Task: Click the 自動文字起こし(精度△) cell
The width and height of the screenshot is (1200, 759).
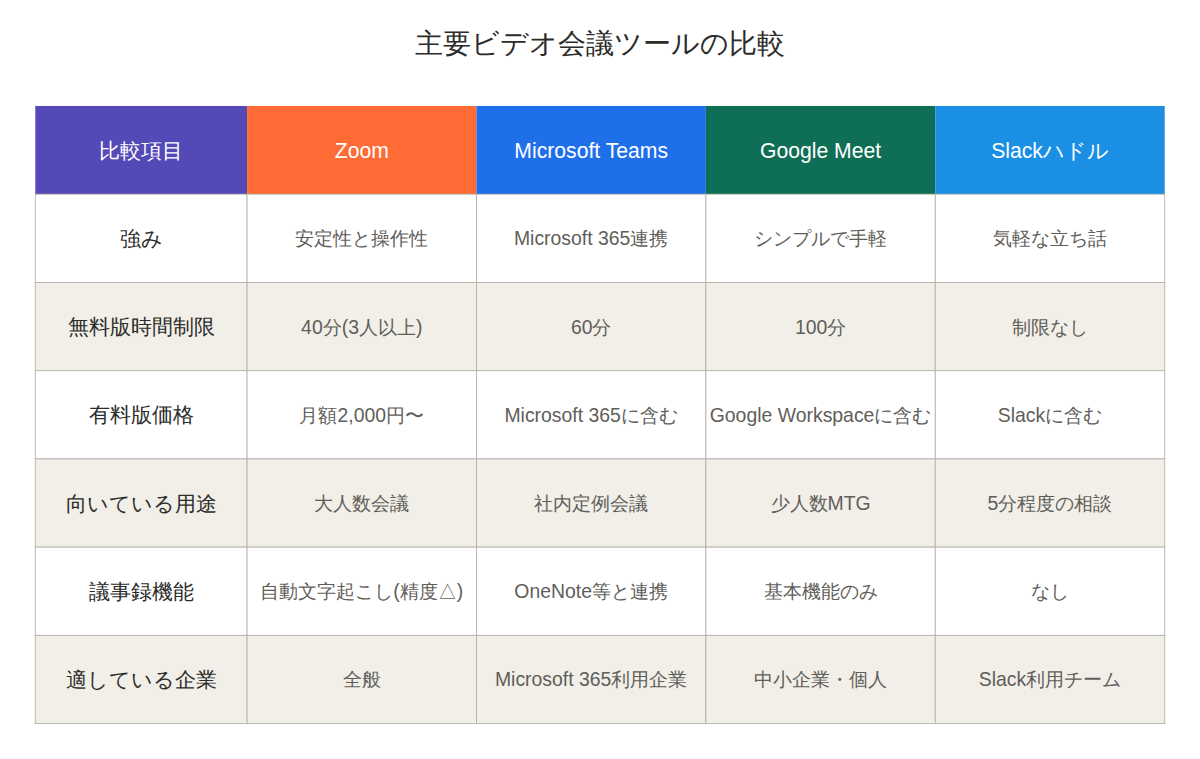Action: coord(362,591)
